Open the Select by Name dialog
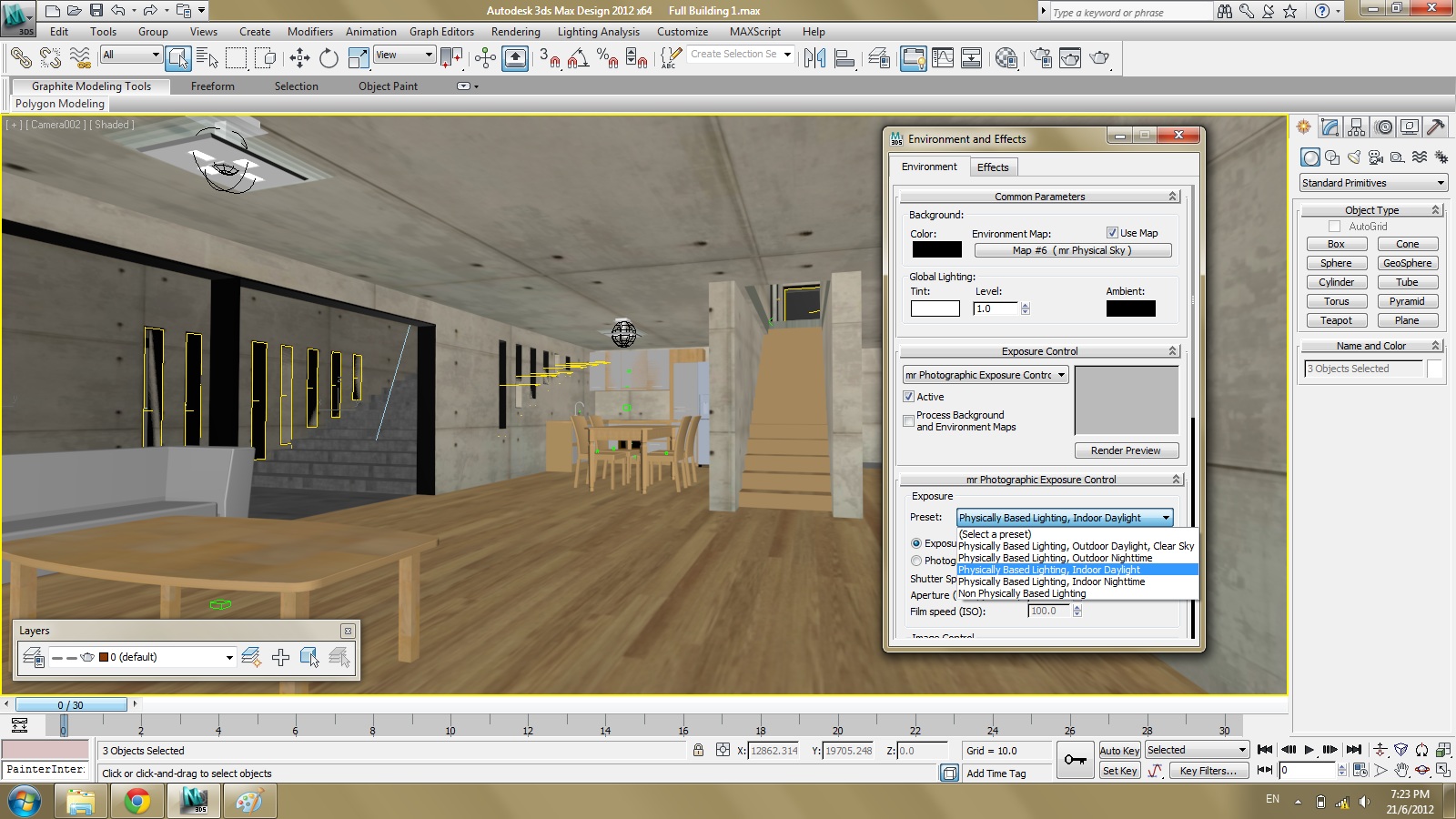 [207, 58]
